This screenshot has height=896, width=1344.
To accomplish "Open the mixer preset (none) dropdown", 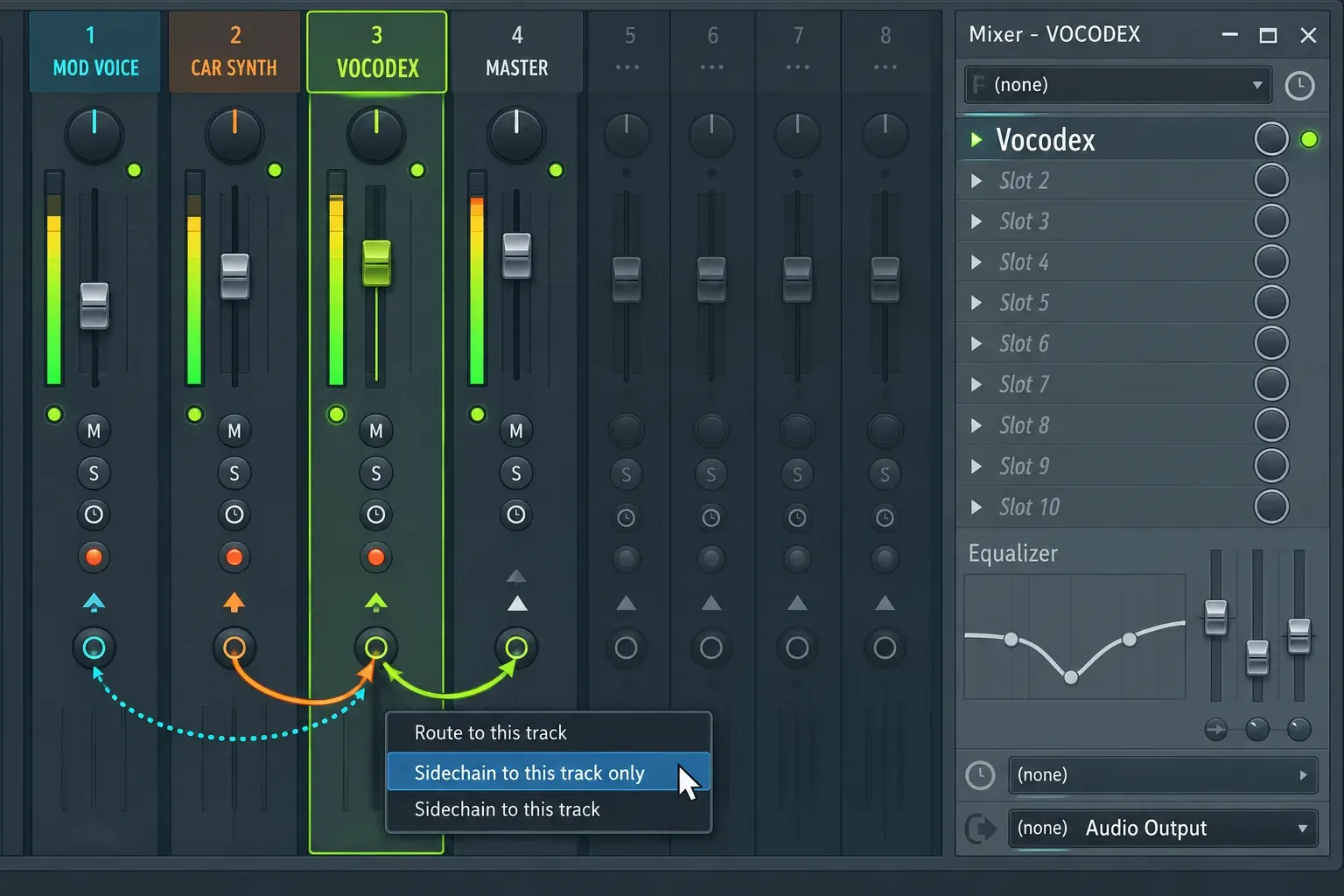I will [1118, 85].
